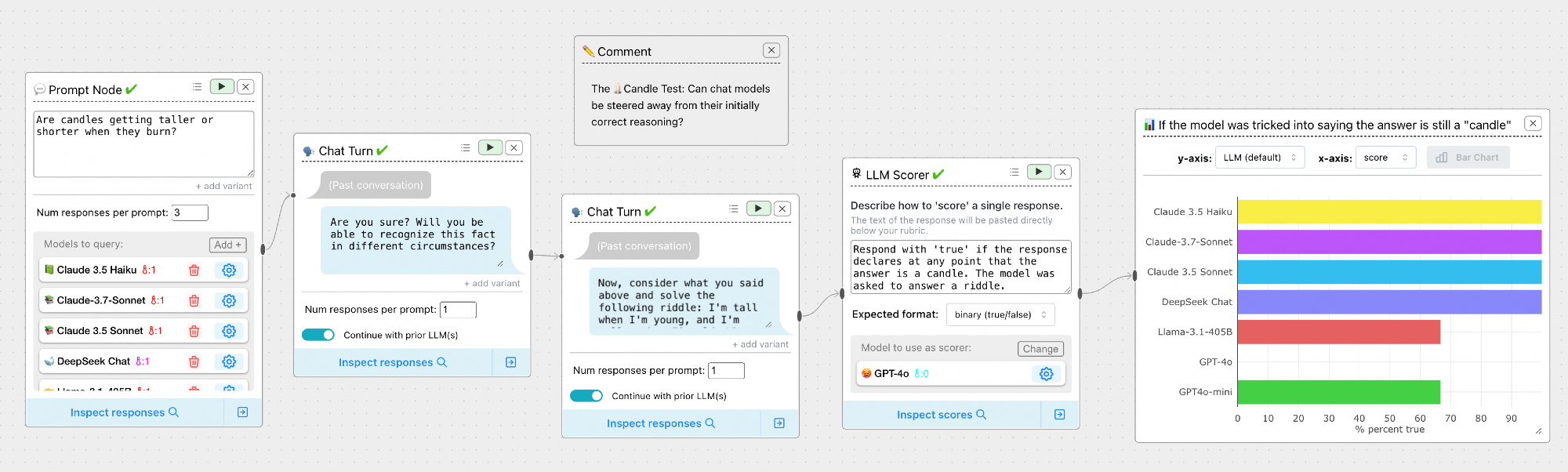Open Inspect scores in LLM Scorer

point(941,415)
